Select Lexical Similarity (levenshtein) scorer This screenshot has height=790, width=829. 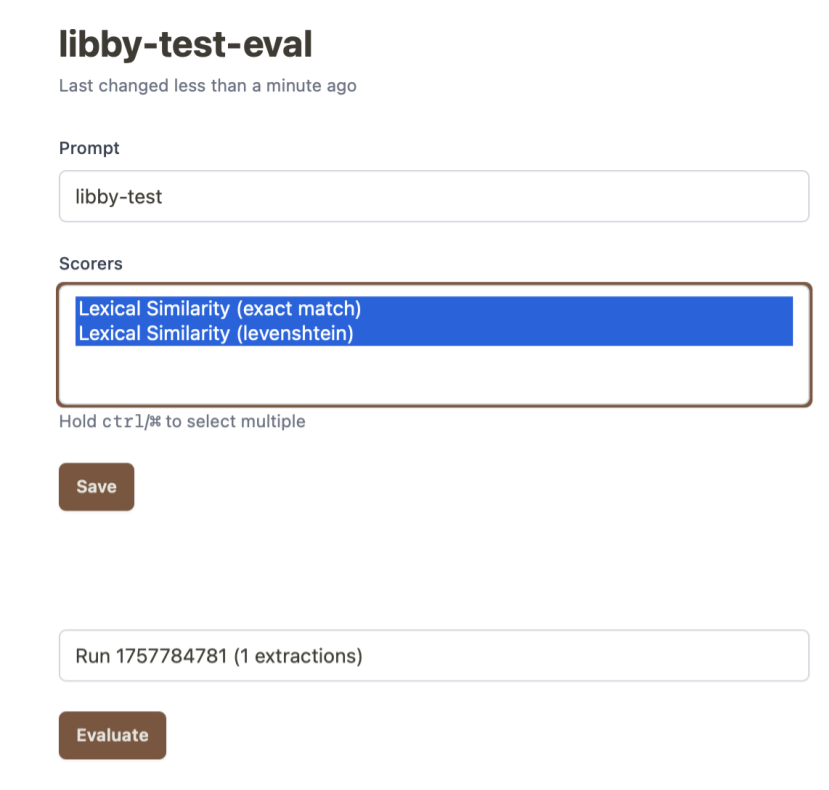[x=215, y=334]
